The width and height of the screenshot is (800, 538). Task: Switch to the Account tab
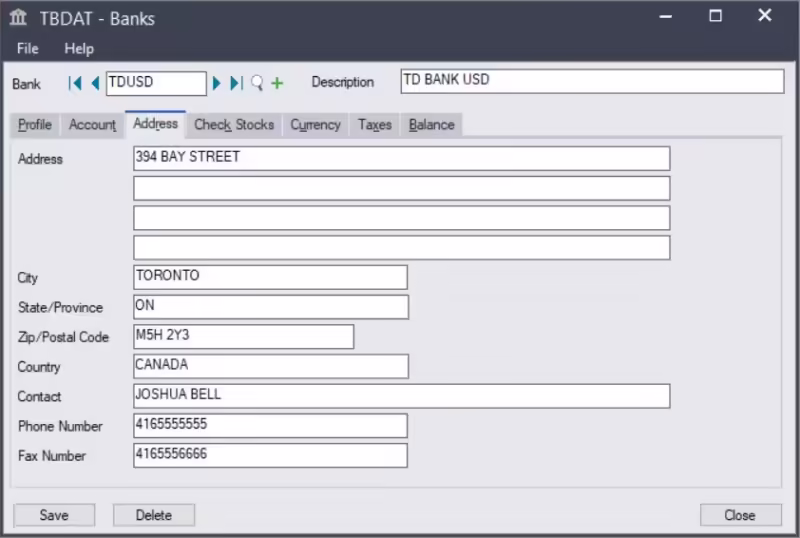click(92, 125)
